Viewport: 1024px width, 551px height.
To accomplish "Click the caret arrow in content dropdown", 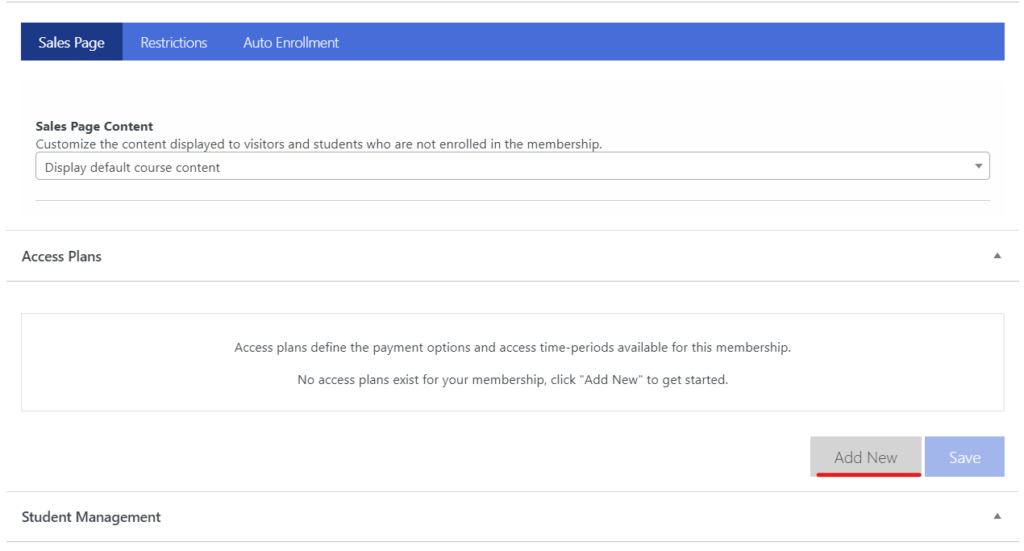I will pyautogui.click(x=978, y=166).
